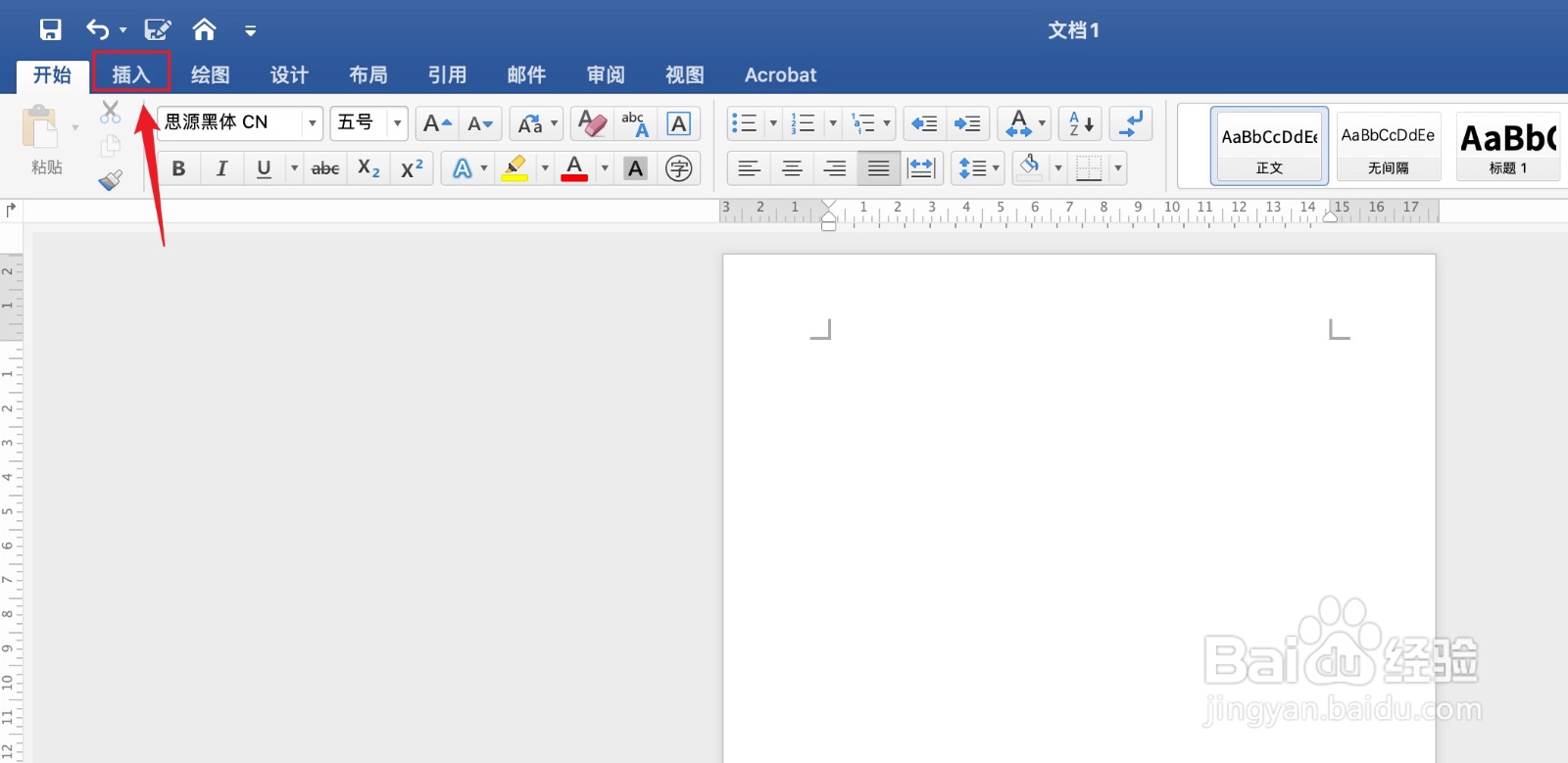Apply yellow text highlight color

coord(515,168)
